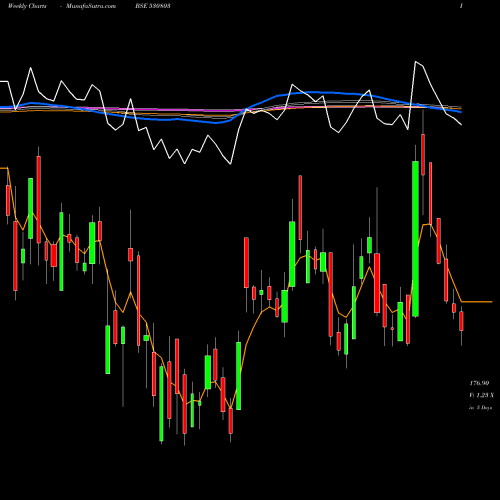Select the last red candlestick at the right end
The height and width of the screenshot is (500, 500).
[461, 321]
